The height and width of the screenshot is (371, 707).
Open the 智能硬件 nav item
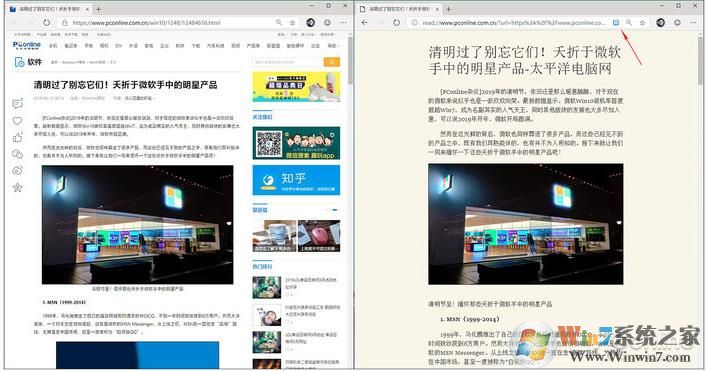(295, 46)
